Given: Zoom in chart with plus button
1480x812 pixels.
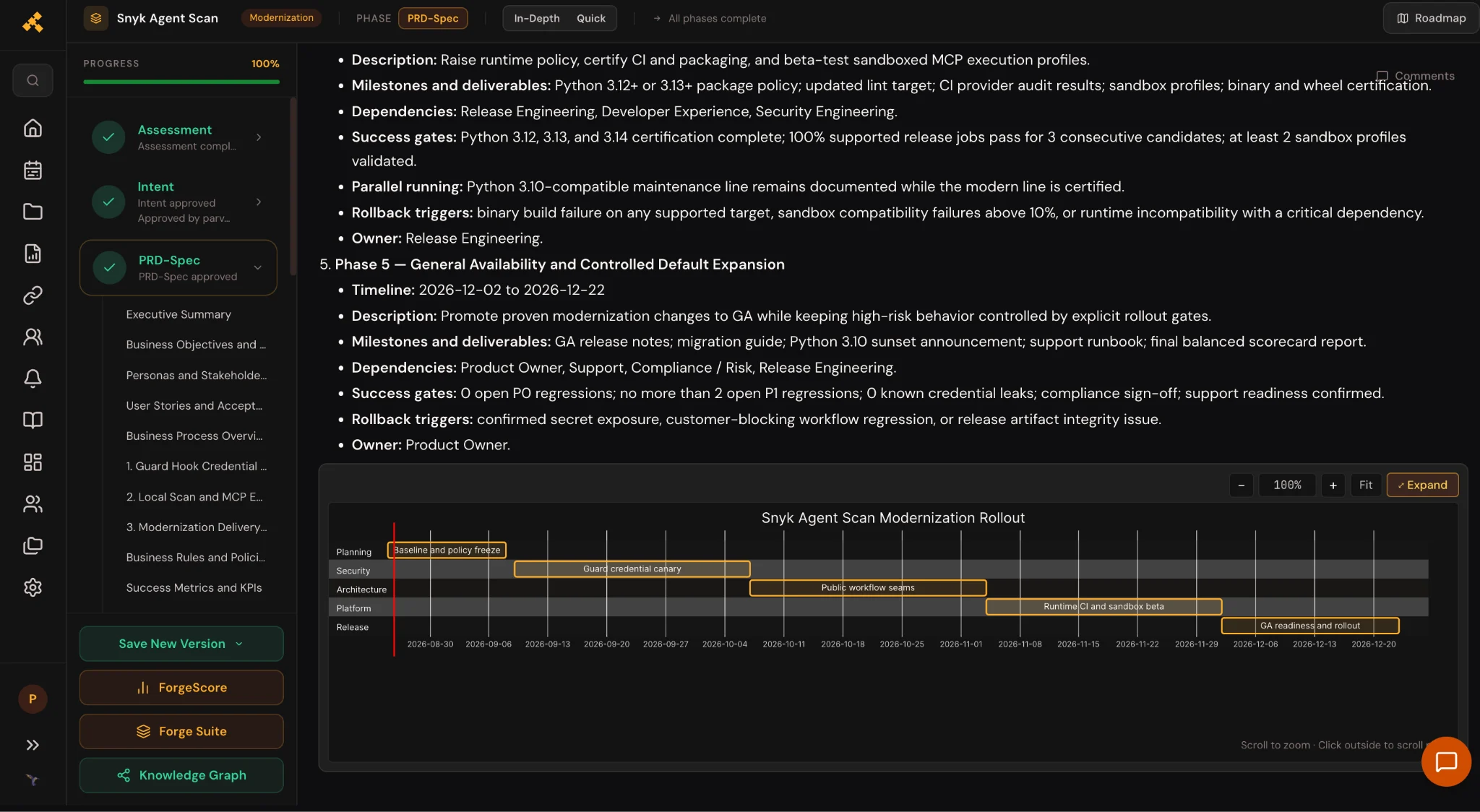Looking at the screenshot, I should 1333,485.
